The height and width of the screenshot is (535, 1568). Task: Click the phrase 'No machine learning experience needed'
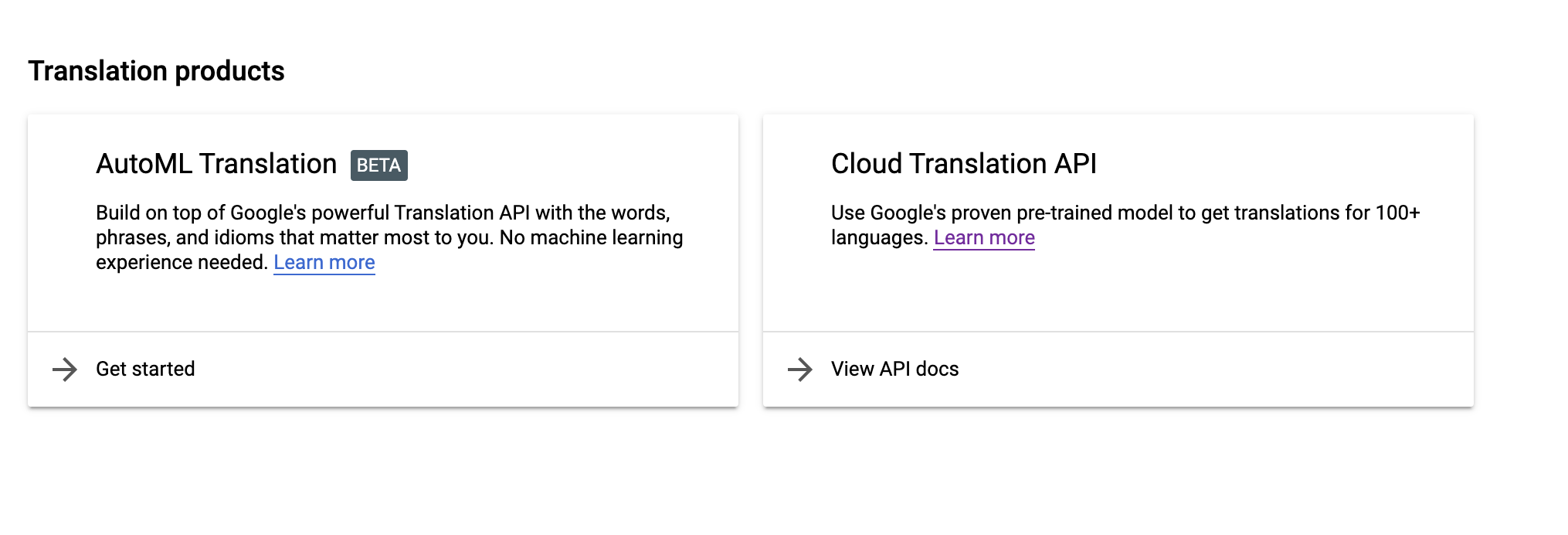click(x=541, y=249)
